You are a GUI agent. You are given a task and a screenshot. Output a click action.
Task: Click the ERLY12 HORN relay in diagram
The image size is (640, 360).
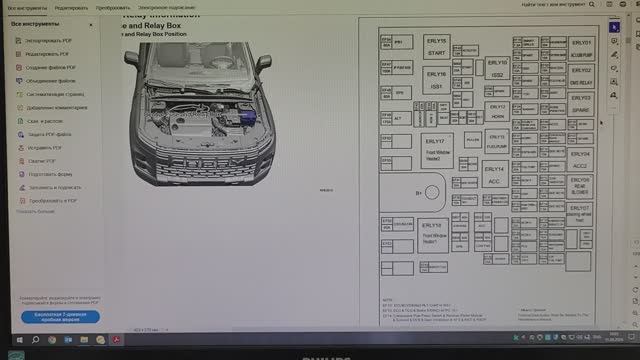(x=497, y=111)
